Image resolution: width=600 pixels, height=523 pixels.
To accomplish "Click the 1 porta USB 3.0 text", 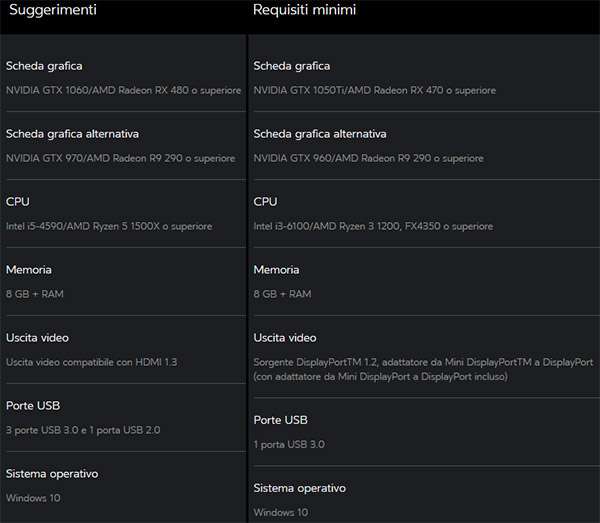I will (289, 444).
